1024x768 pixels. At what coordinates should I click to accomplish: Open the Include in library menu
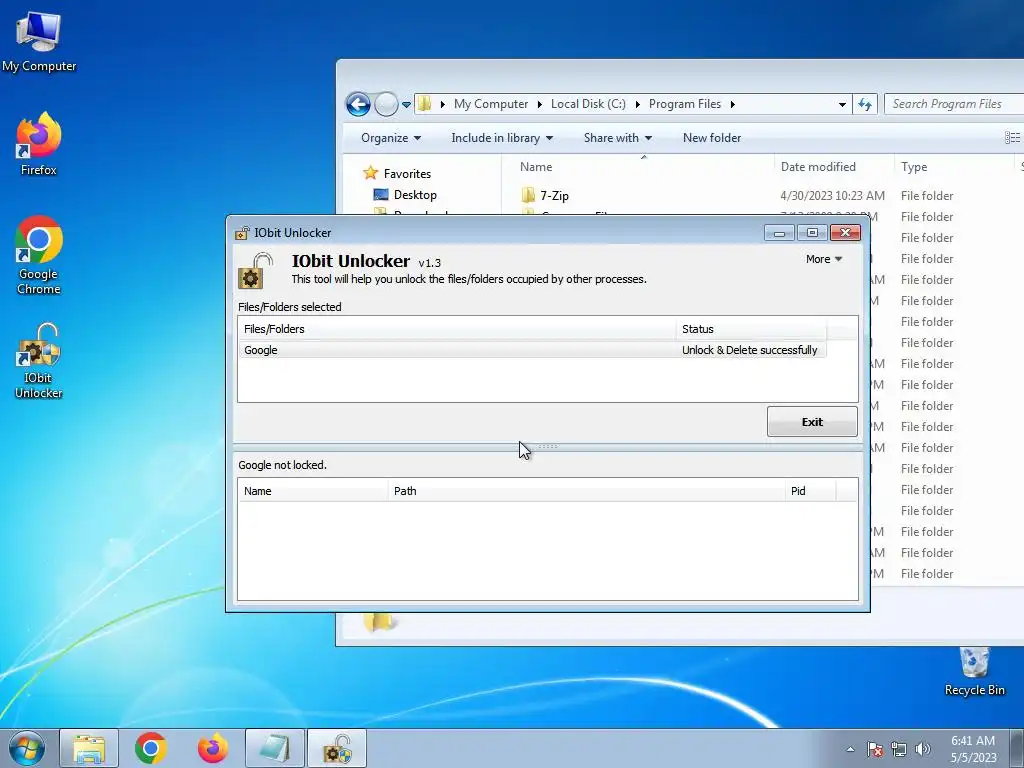[502, 138]
